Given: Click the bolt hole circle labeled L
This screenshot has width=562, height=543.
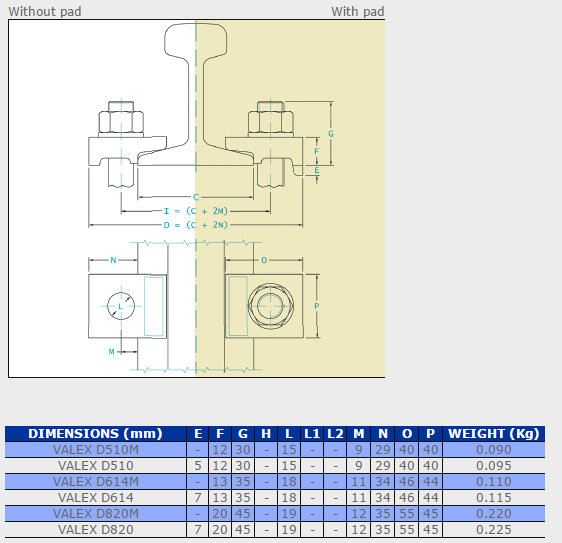Looking at the screenshot, I should pos(121,306).
